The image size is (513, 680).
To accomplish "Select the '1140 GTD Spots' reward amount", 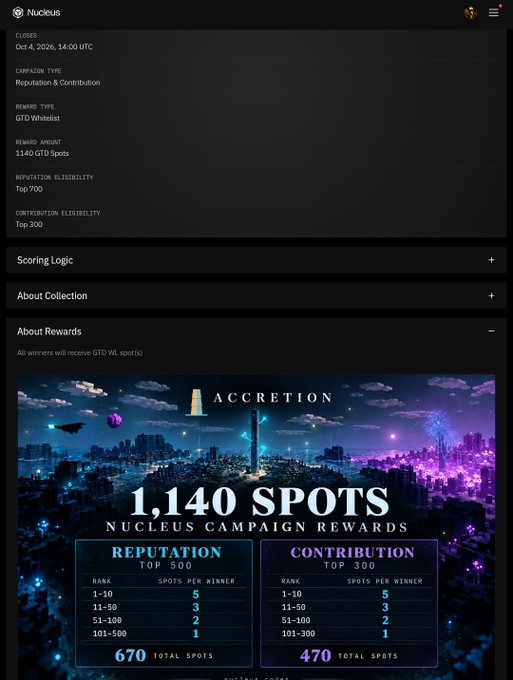I will click(42, 154).
